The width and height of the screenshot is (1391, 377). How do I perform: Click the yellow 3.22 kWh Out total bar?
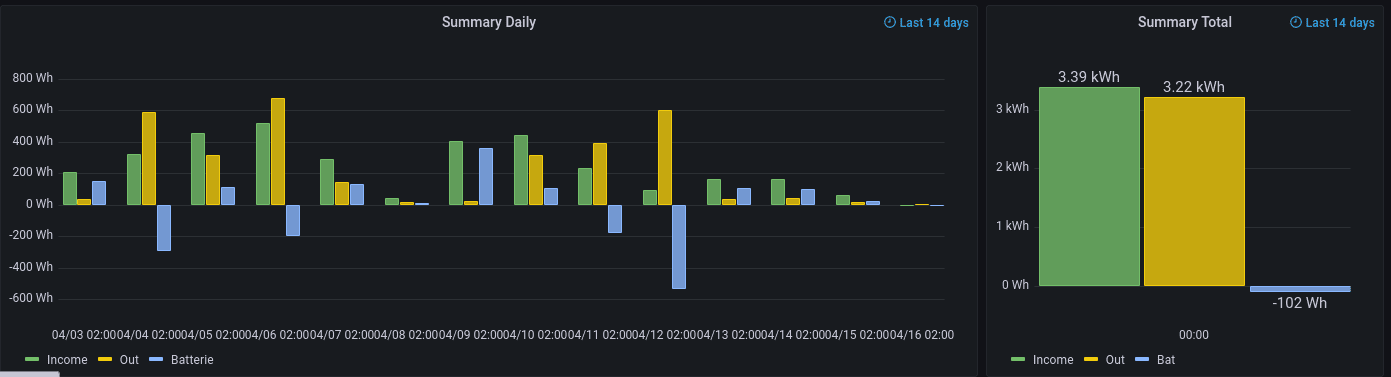click(1194, 191)
